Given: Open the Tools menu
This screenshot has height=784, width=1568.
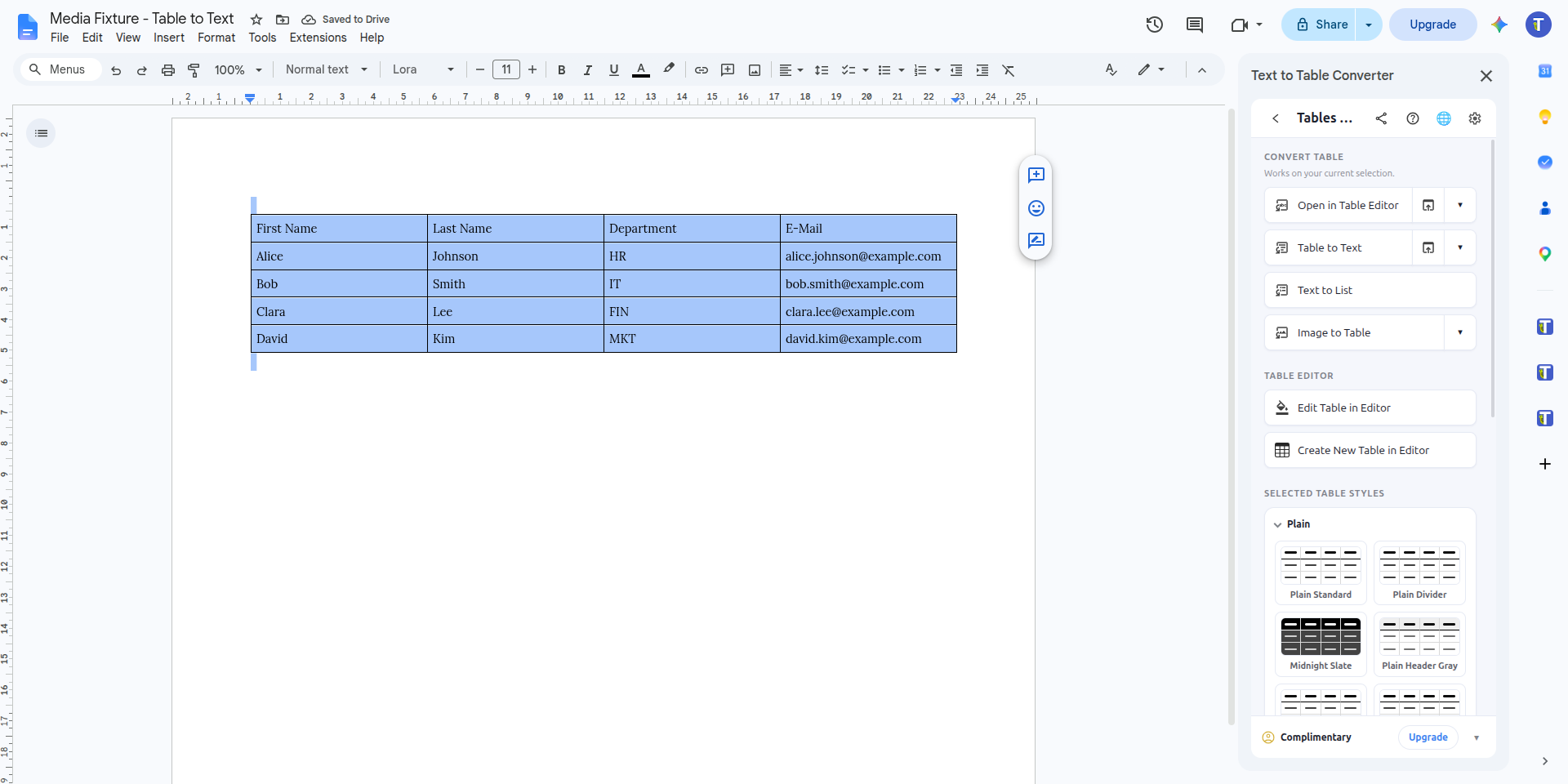Looking at the screenshot, I should pyautogui.click(x=262, y=38).
